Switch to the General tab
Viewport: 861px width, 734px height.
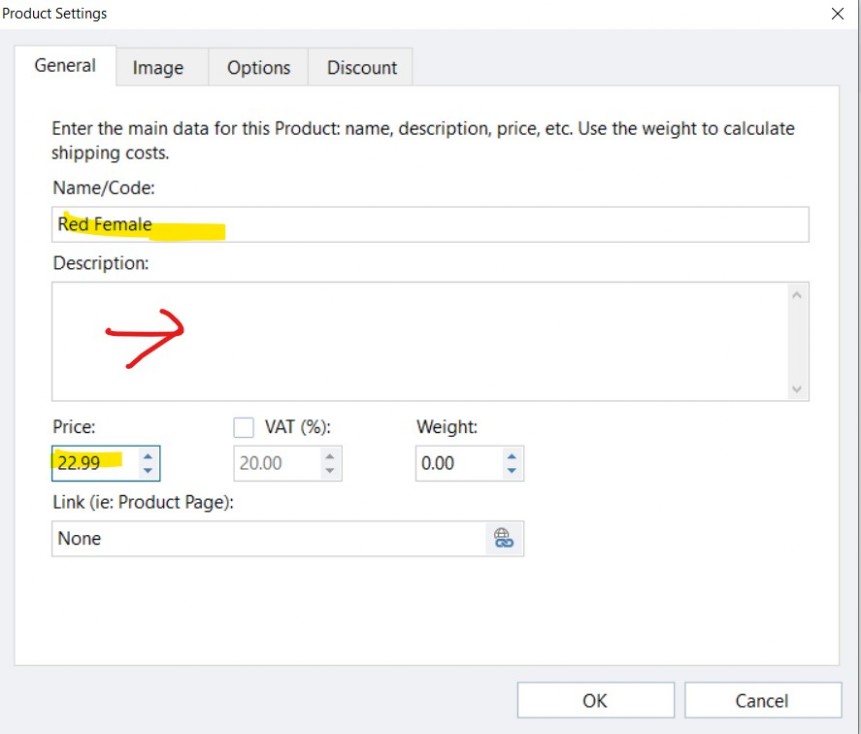(x=65, y=66)
